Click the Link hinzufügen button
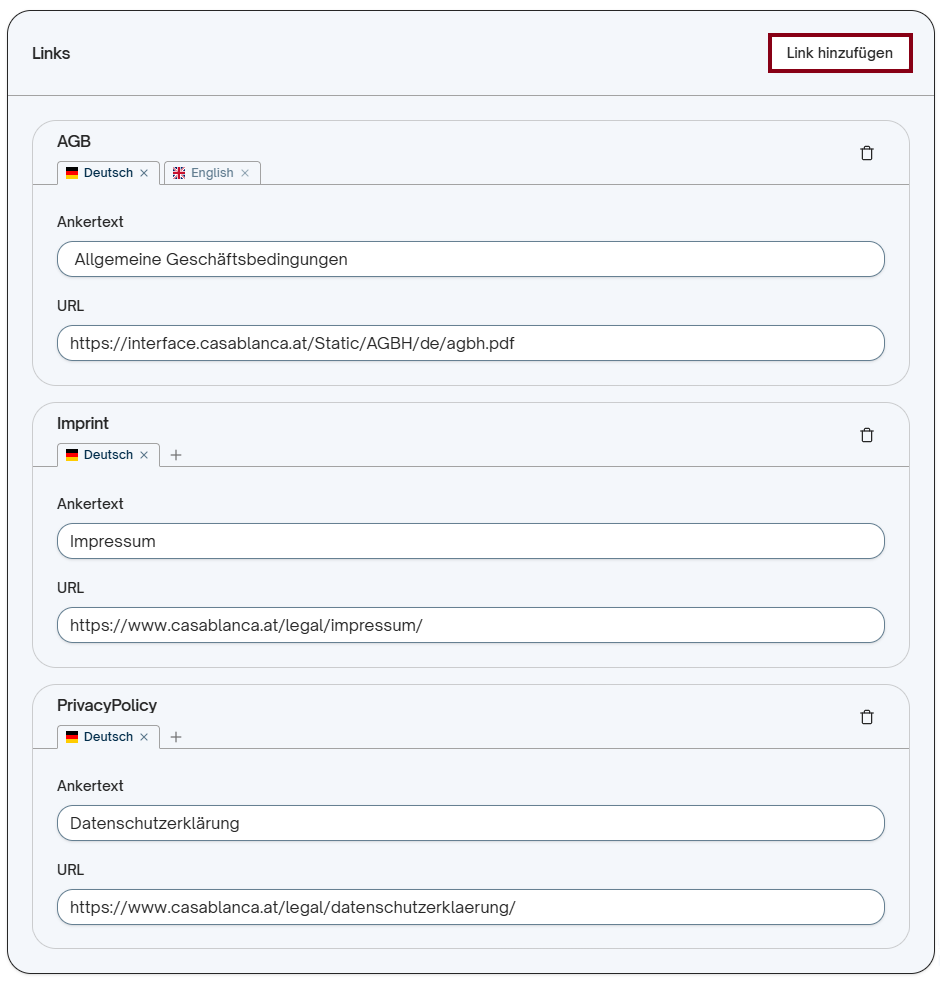The width and height of the screenshot is (940, 981). (840, 53)
